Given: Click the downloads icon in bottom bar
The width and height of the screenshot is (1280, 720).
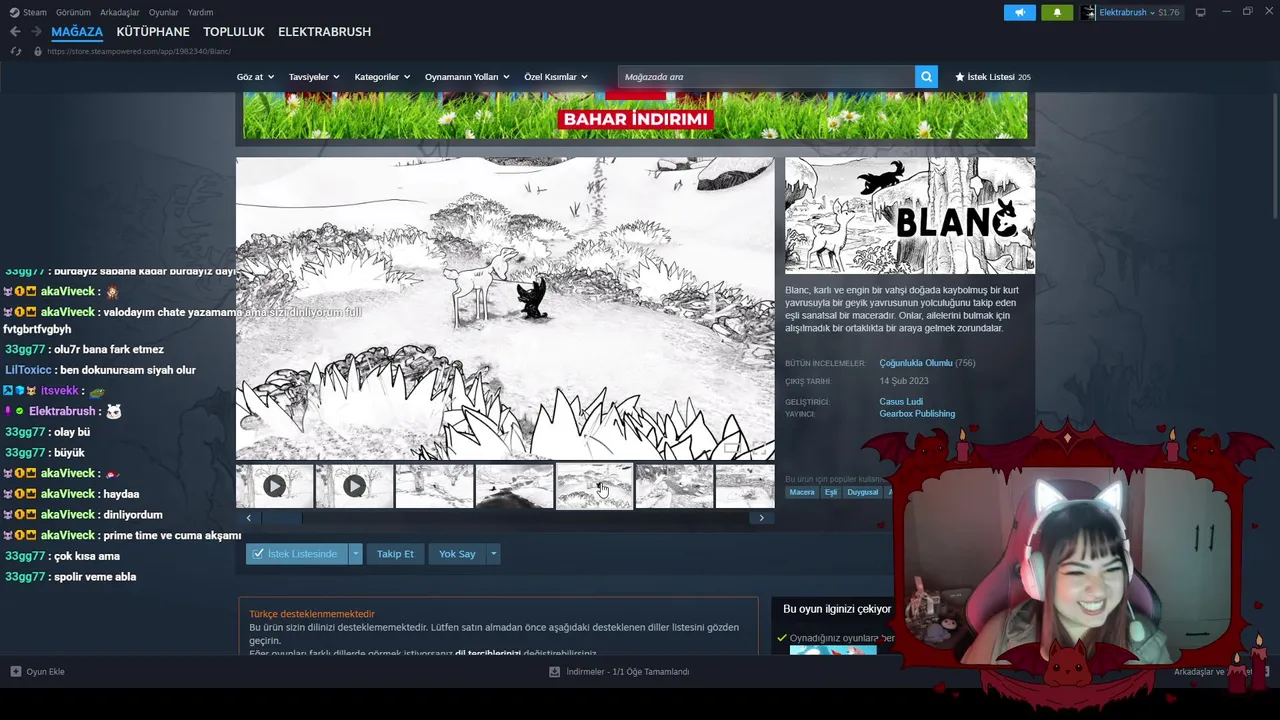Looking at the screenshot, I should coord(554,672).
